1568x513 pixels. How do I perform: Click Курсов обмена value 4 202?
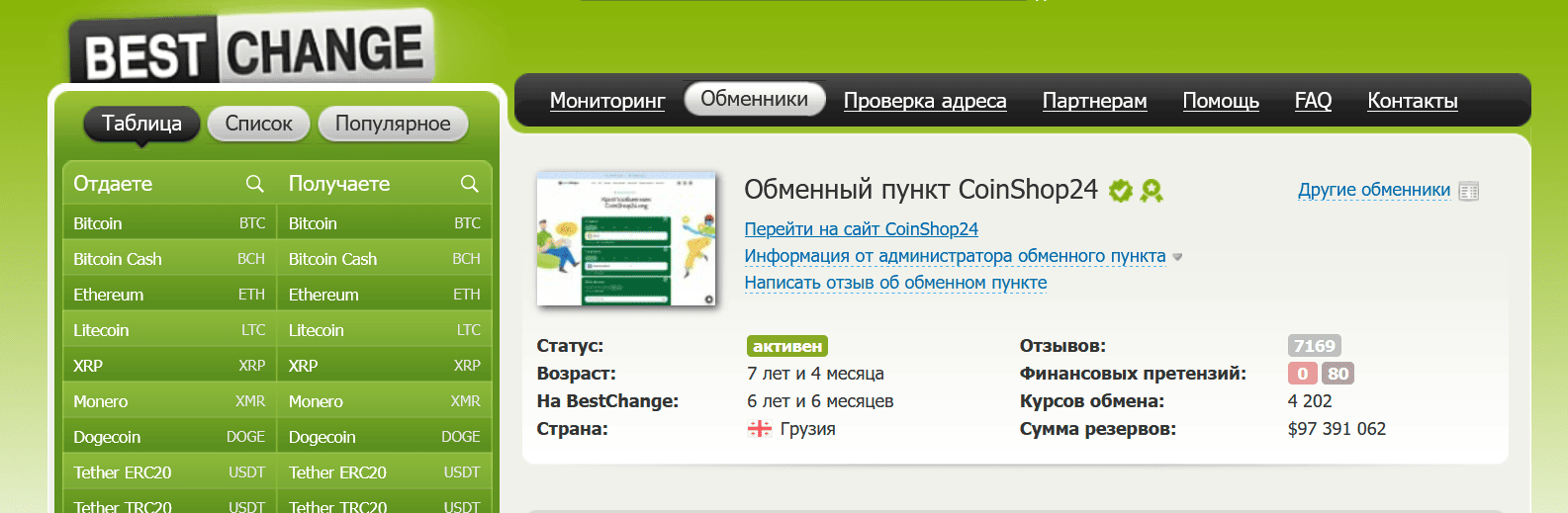pos(1310,401)
